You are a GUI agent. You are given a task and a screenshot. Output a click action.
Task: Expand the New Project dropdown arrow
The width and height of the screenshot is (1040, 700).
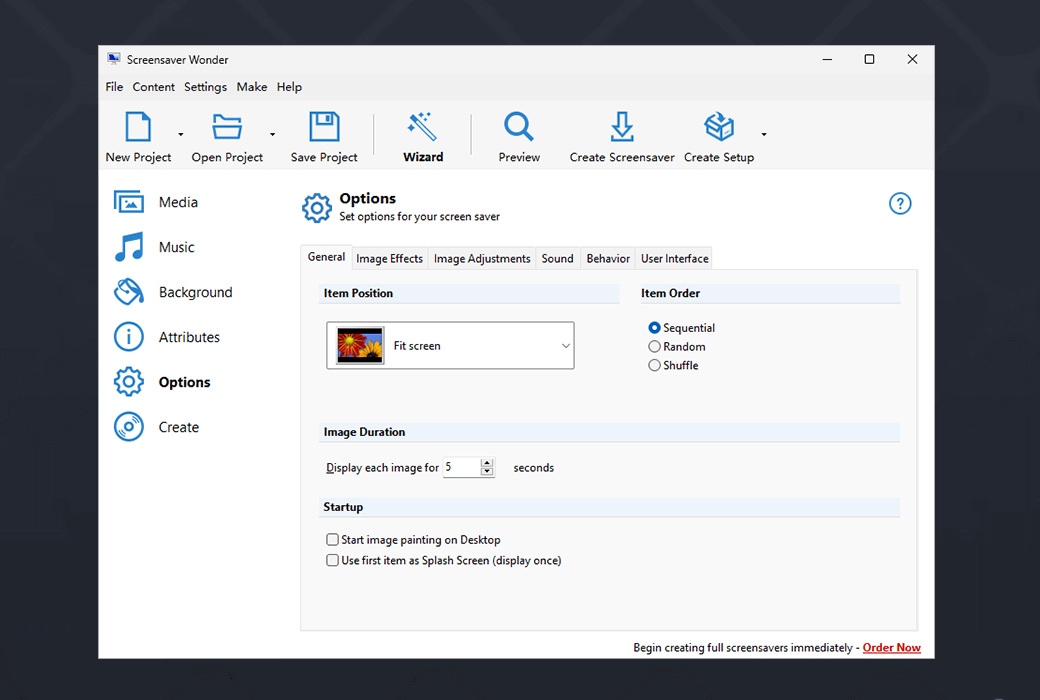pos(180,135)
